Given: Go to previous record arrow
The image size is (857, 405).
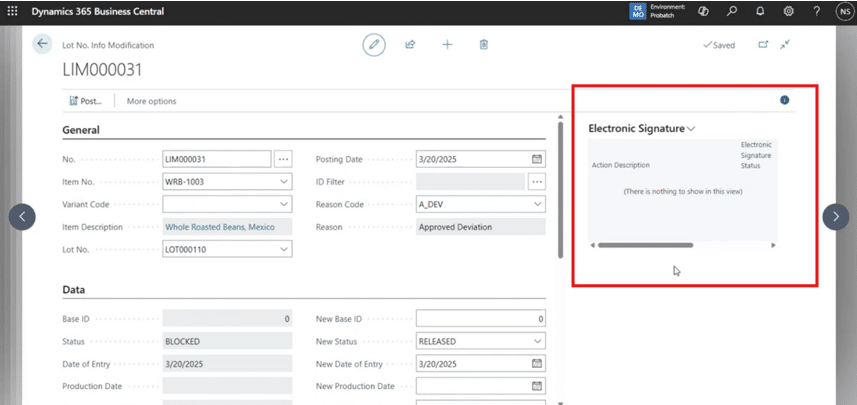Looking at the screenshot, I should pyautogui.click(x=22, y=216).
